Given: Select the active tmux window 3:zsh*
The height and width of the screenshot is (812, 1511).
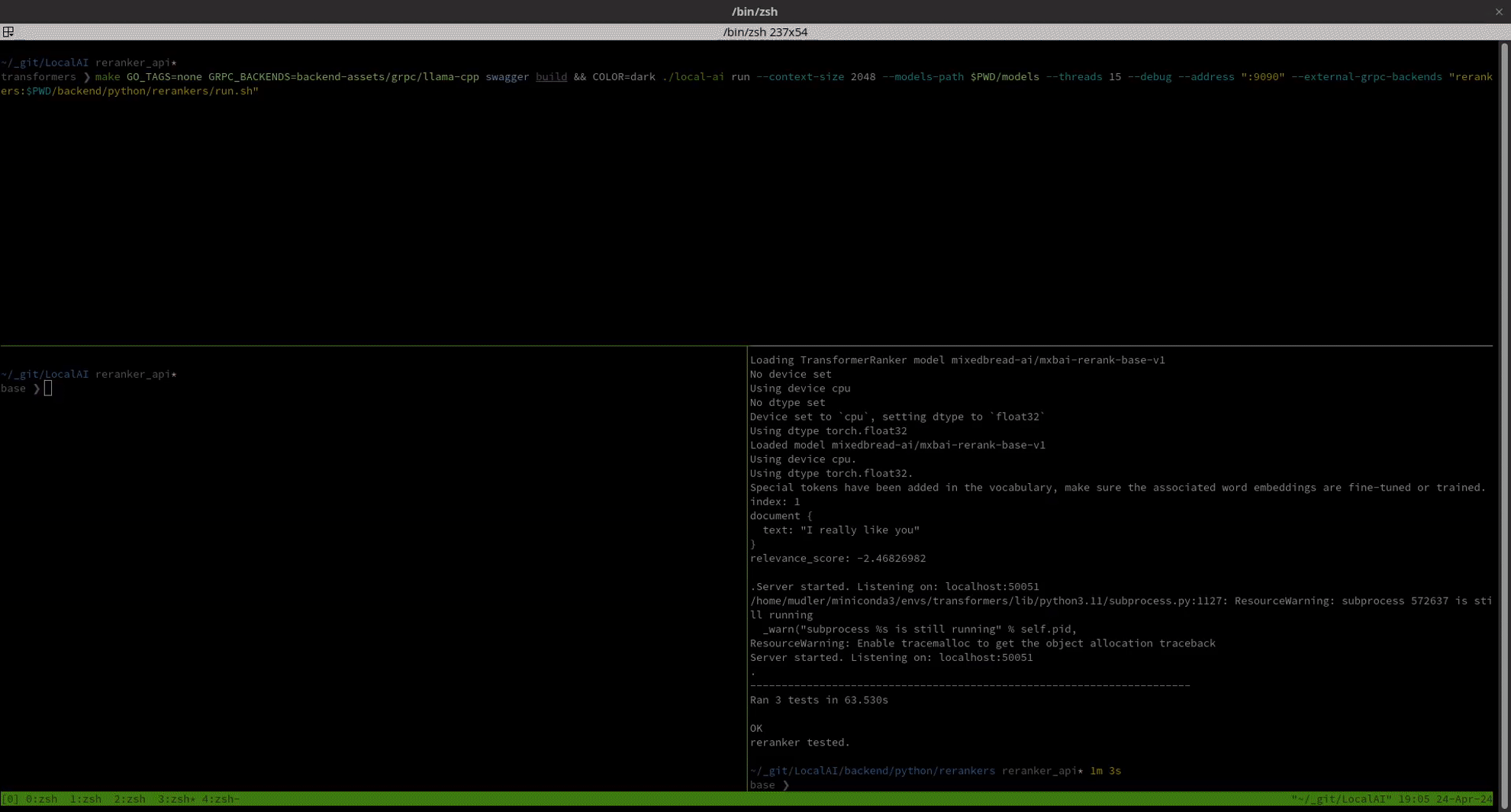Looking at the screenshot, I should (x=176, y=799).
